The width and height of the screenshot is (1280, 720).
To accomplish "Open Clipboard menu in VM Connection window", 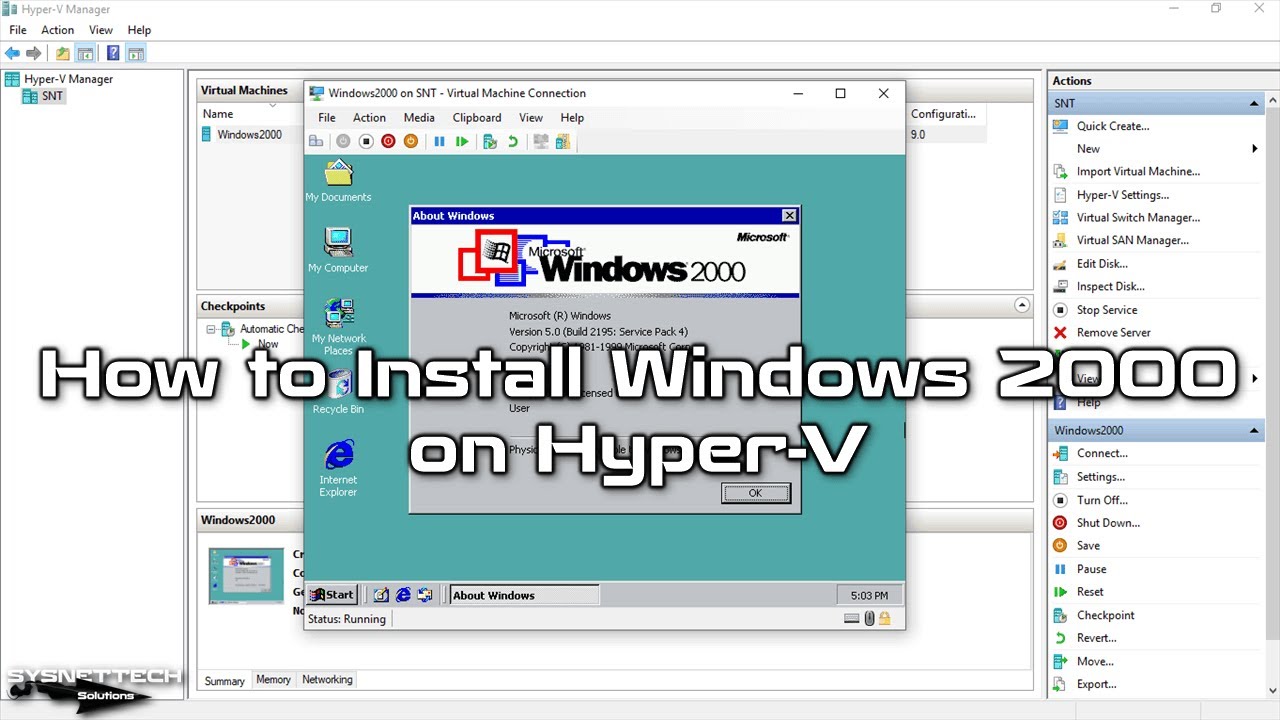I will [x=477, y=118].
